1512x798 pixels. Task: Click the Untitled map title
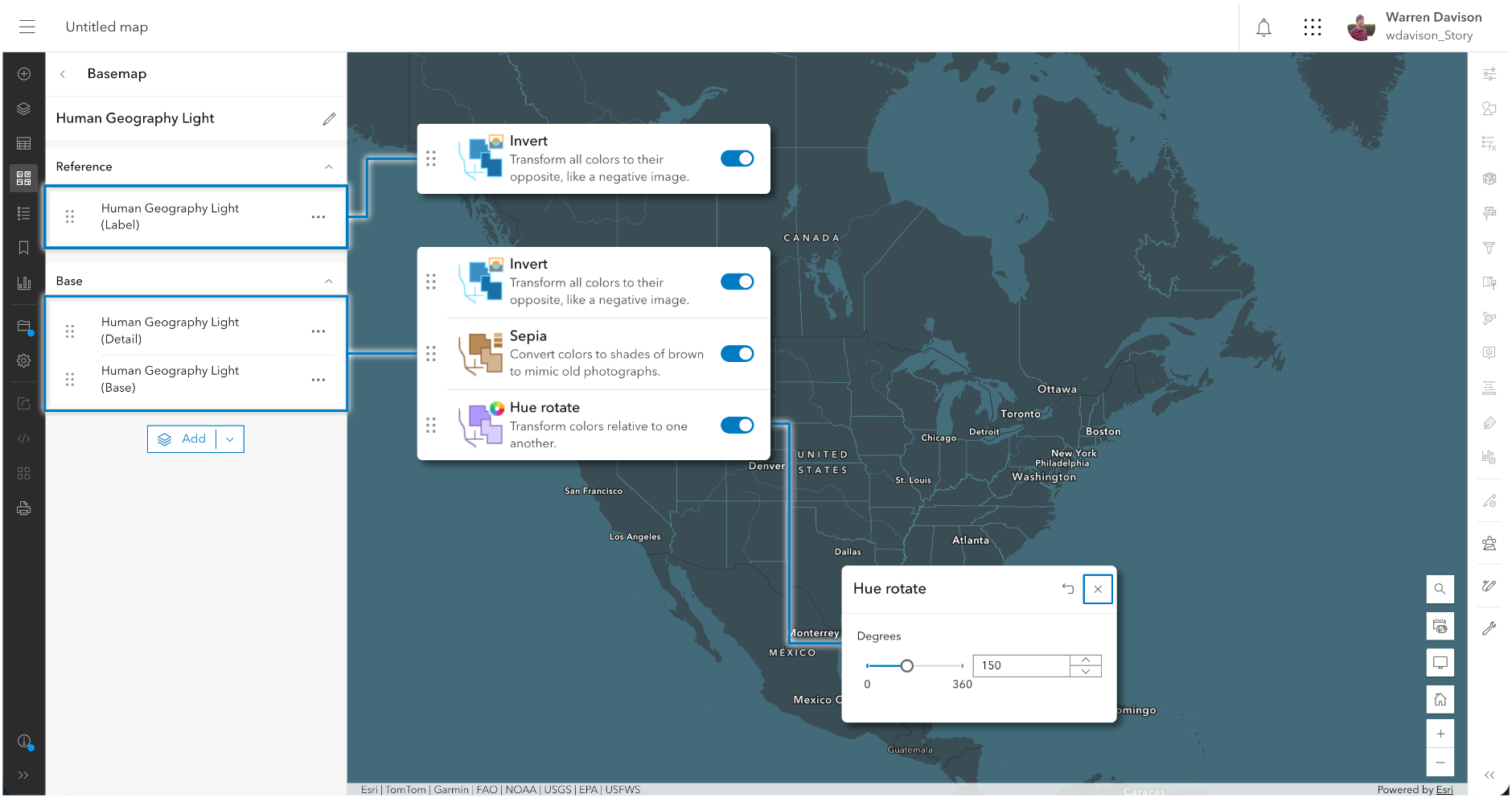tap(107, 27)
